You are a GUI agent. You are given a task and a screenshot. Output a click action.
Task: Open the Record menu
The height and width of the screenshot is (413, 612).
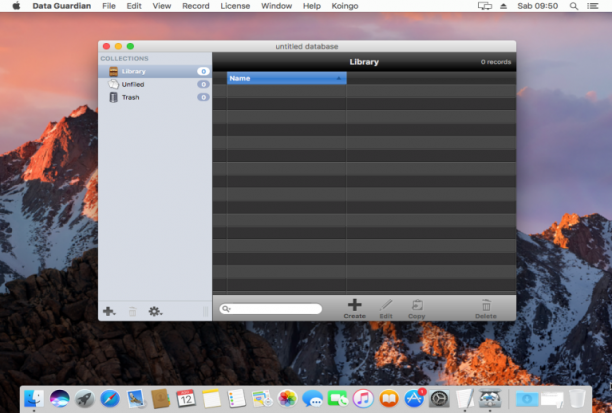[x=196, y=6]
